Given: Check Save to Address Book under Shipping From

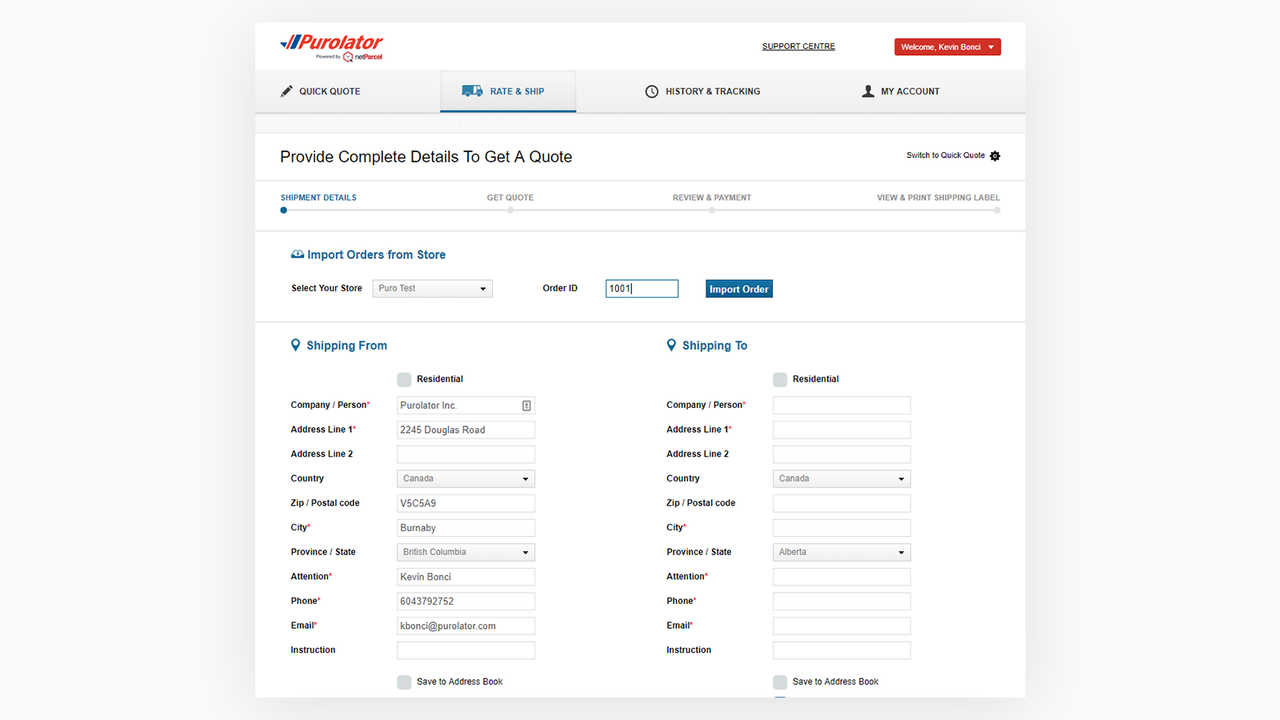Looking at the screenshot, I should pos(404,682).
